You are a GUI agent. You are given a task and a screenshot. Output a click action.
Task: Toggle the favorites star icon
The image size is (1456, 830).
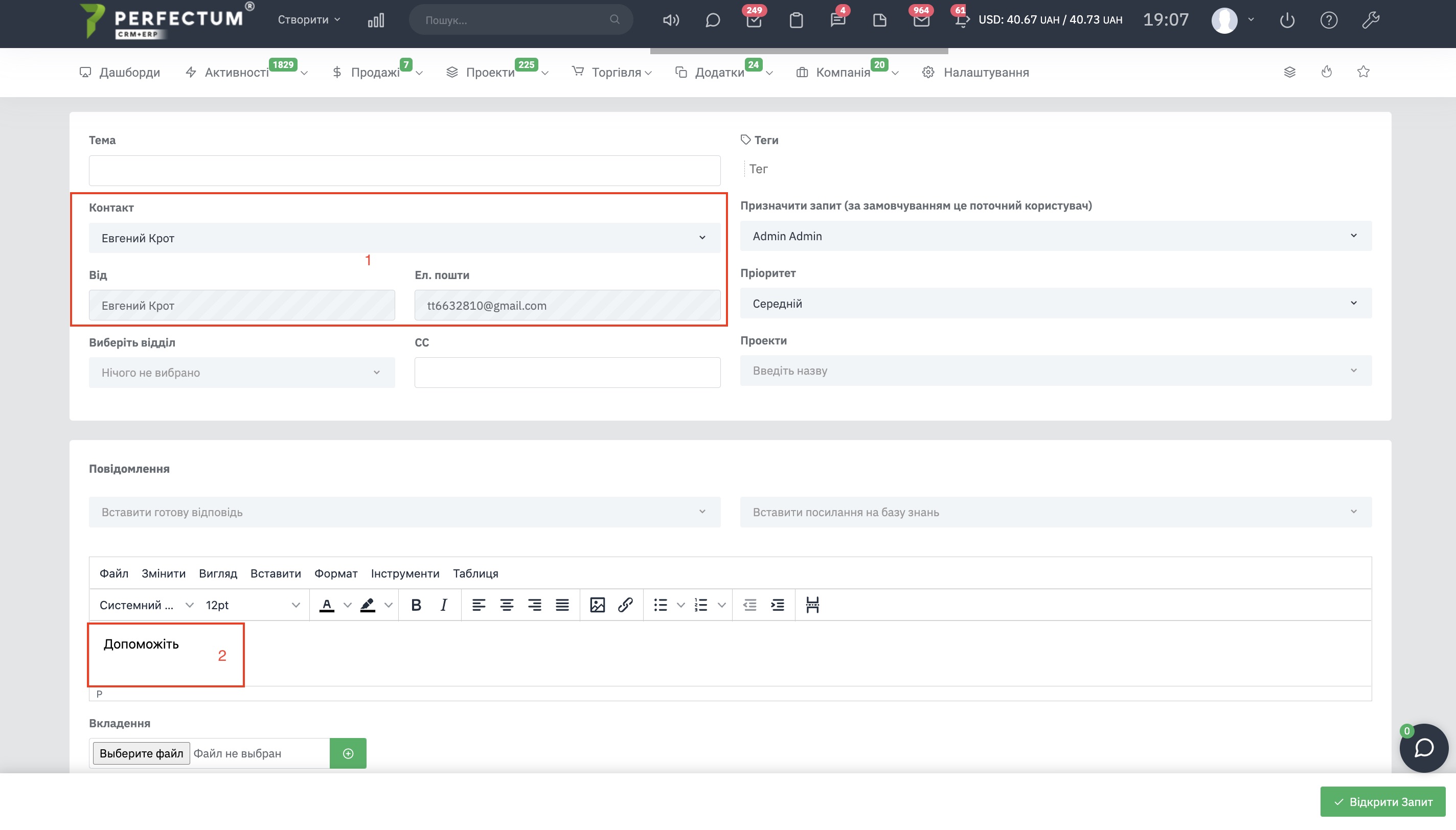1363,72
